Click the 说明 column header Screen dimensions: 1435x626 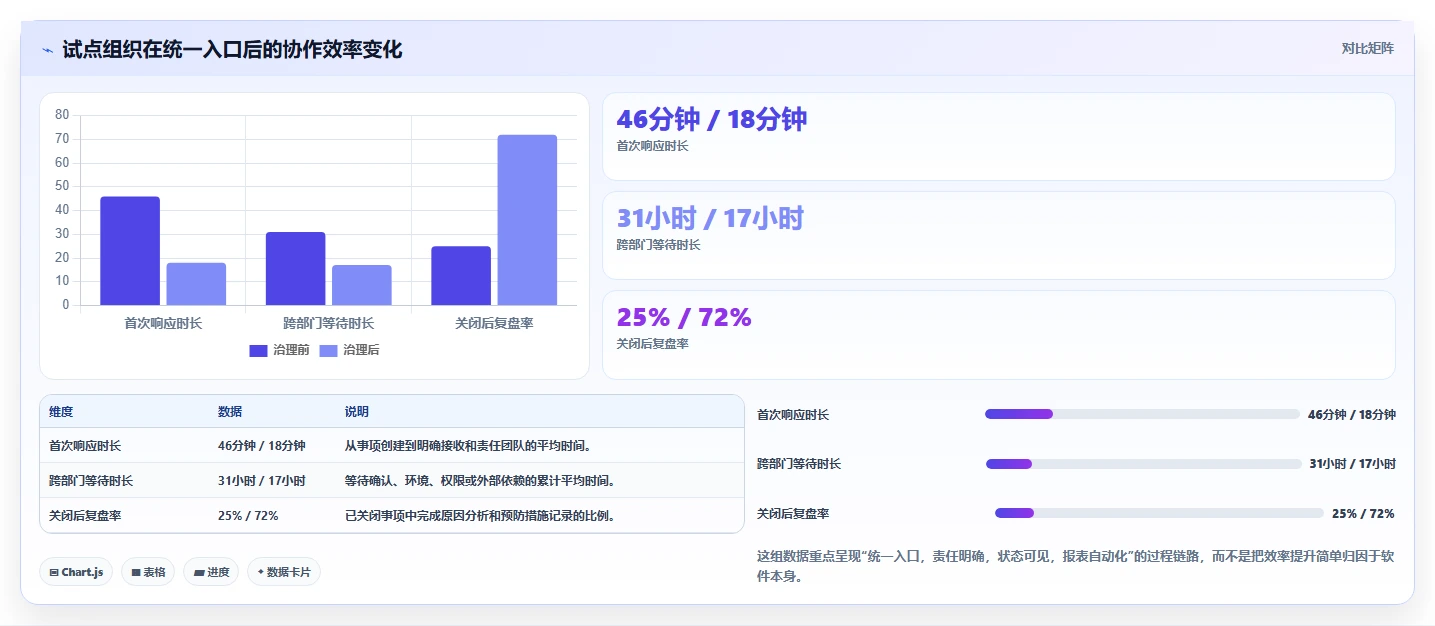pyautogui.click(x=357, y=412)
